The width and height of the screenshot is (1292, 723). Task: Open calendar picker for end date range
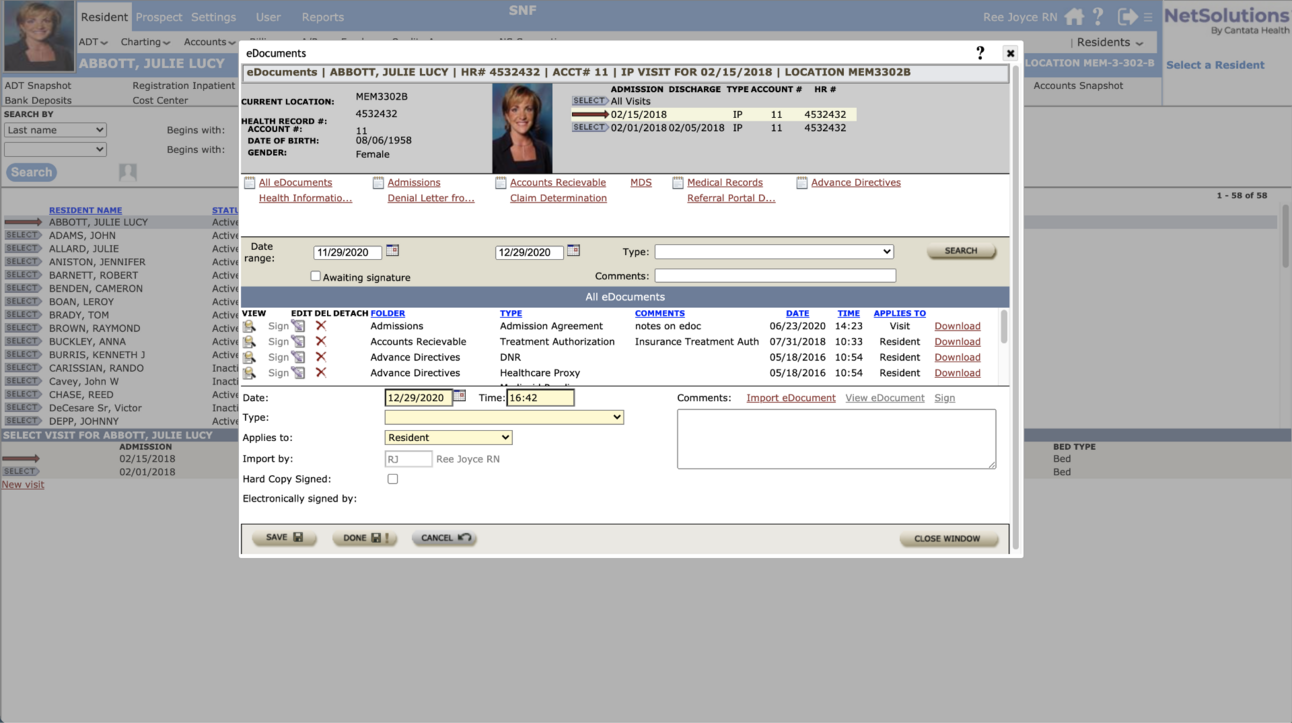pos(573,251)
